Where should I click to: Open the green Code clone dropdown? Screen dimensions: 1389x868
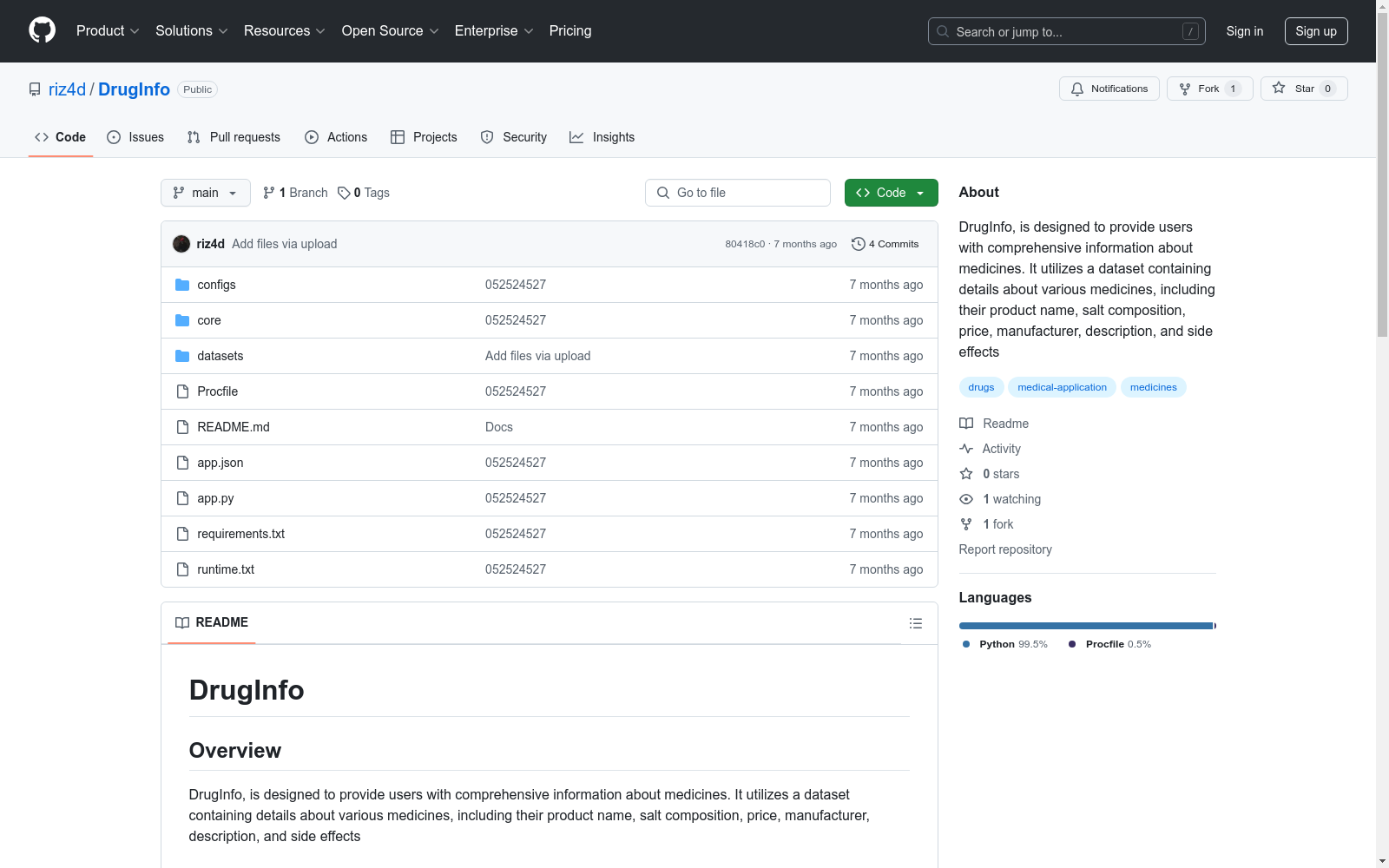(x=891, y=193)
